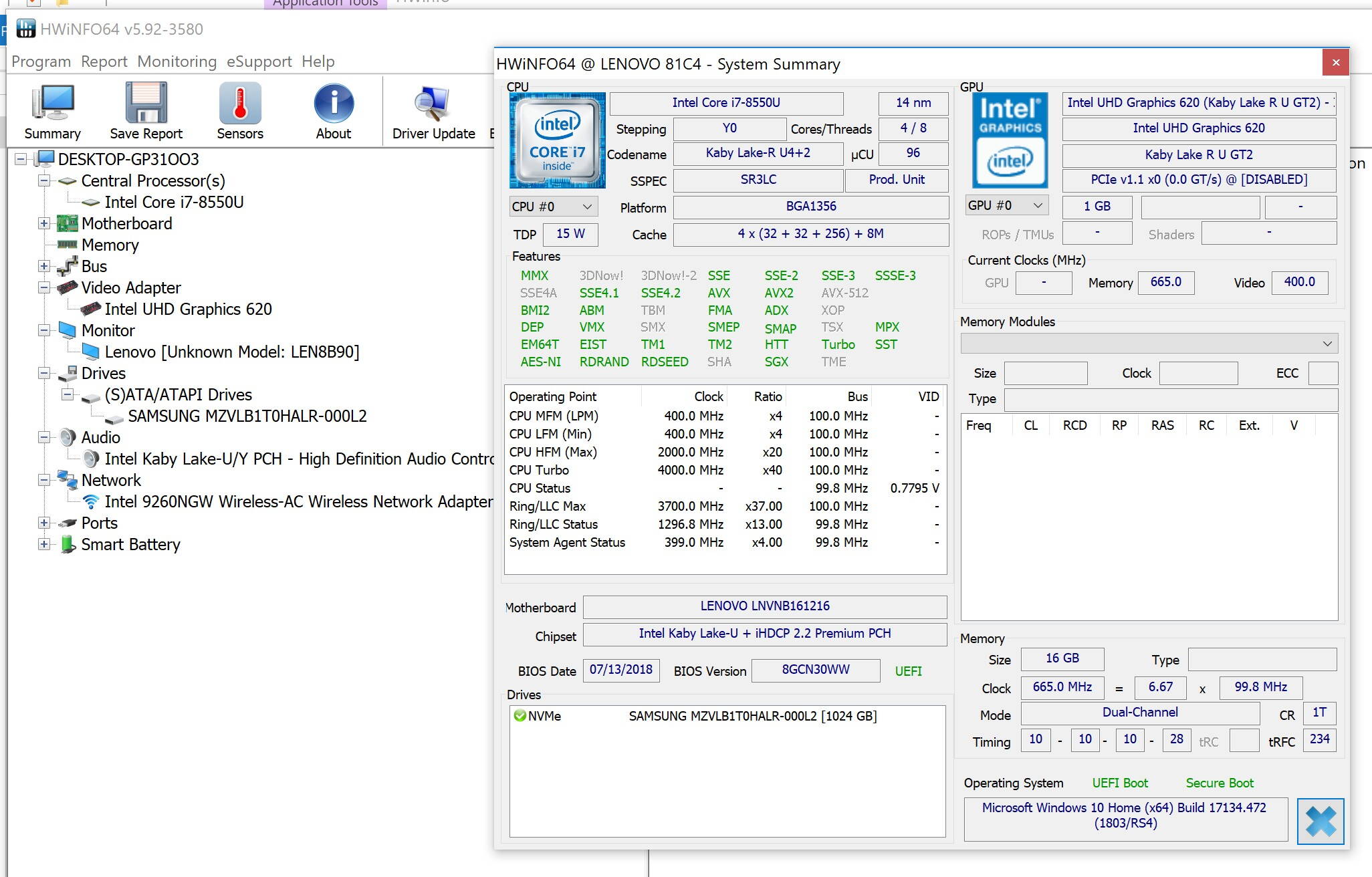
Task: Collapse the Video Adapter node
Action: 44,287
